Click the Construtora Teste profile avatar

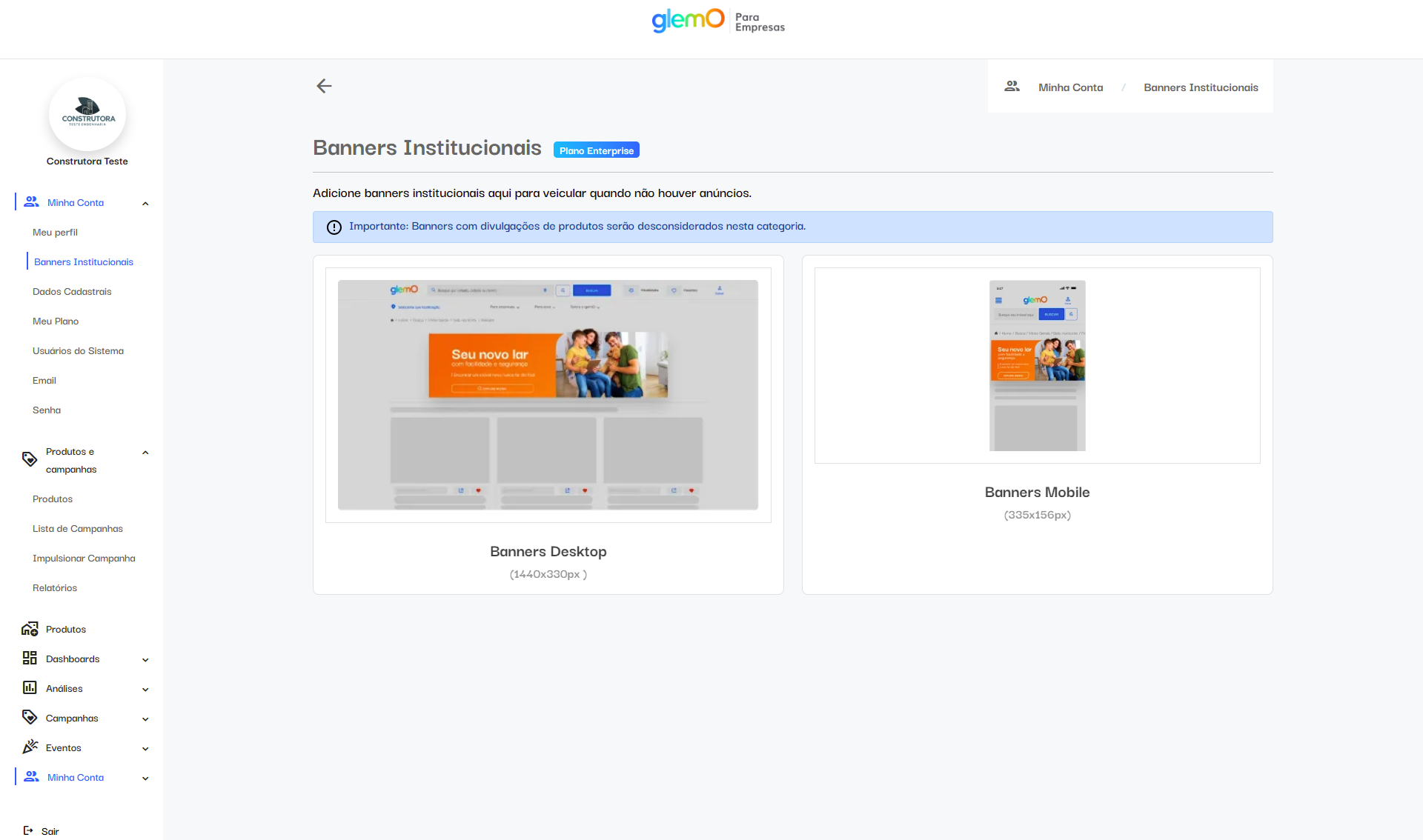point(87,115)
